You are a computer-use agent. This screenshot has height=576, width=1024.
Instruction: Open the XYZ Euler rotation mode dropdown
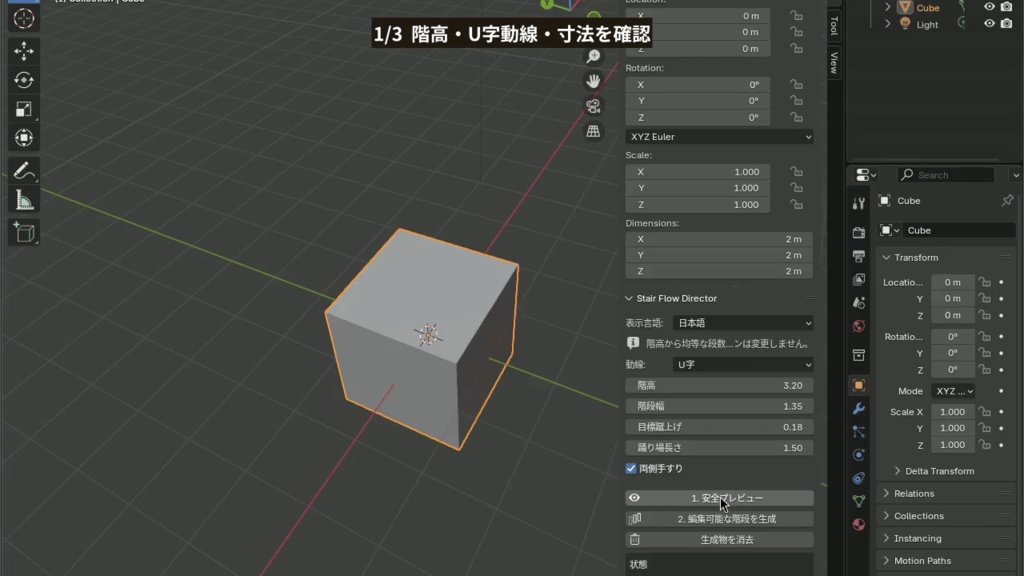click(x=719, y=136)
